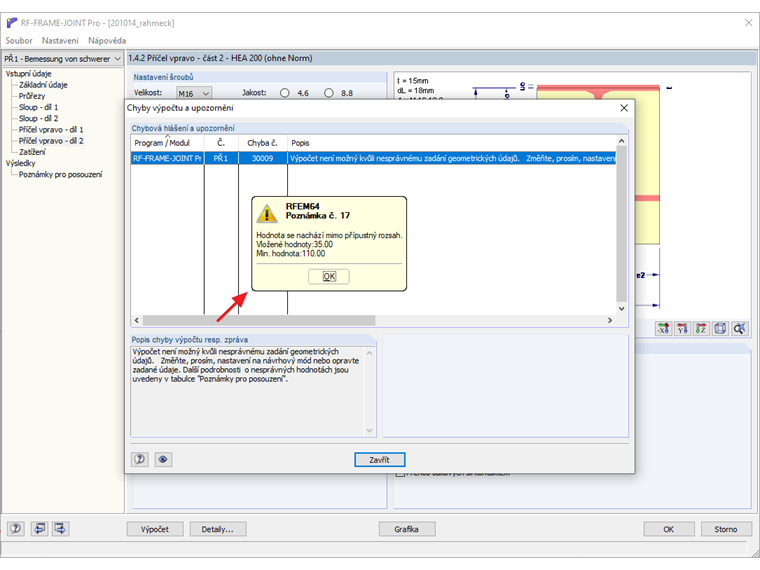Viewport: 760px width, 570px height.
Task: Click the error table vertical scrollbar thumb
Action: tap(621, 224)
